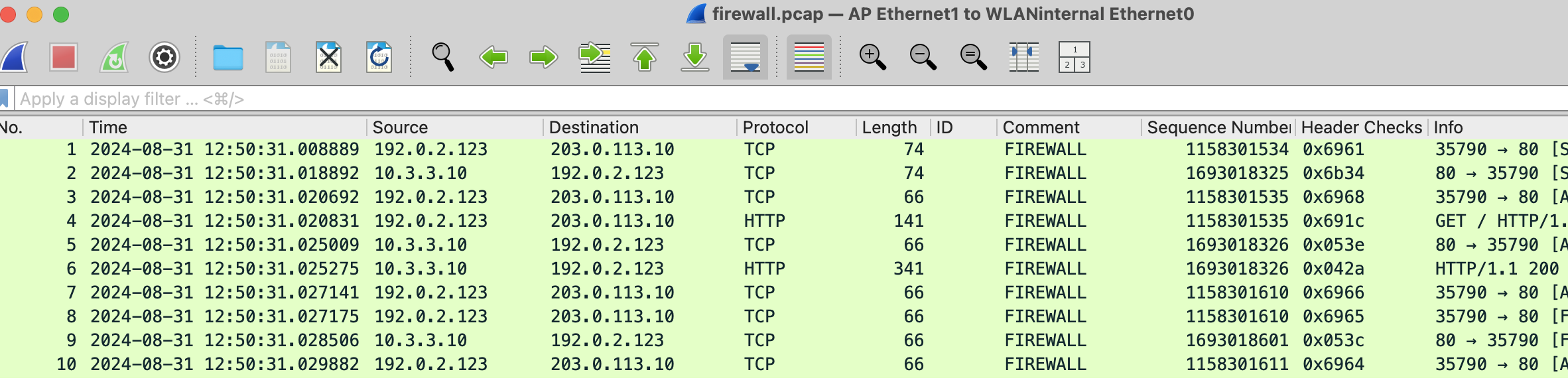
Task: Click the Source column header
Action: [400, 127]
